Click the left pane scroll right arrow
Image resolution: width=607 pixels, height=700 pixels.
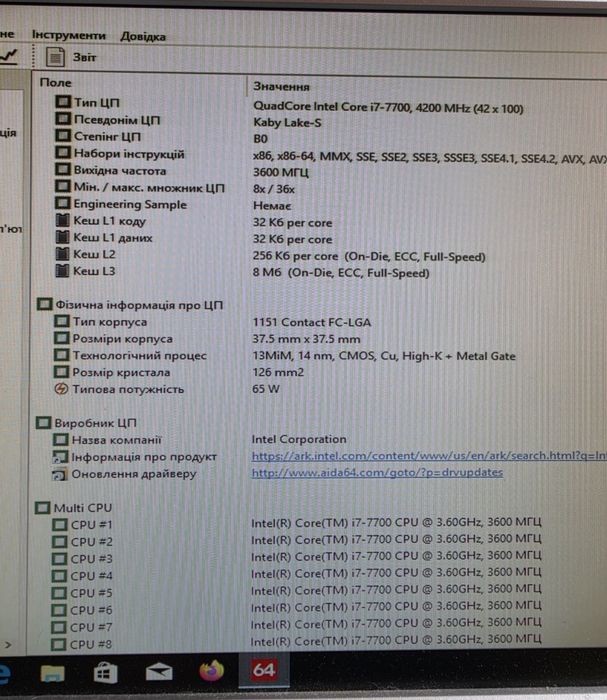(x=8, y=645)
